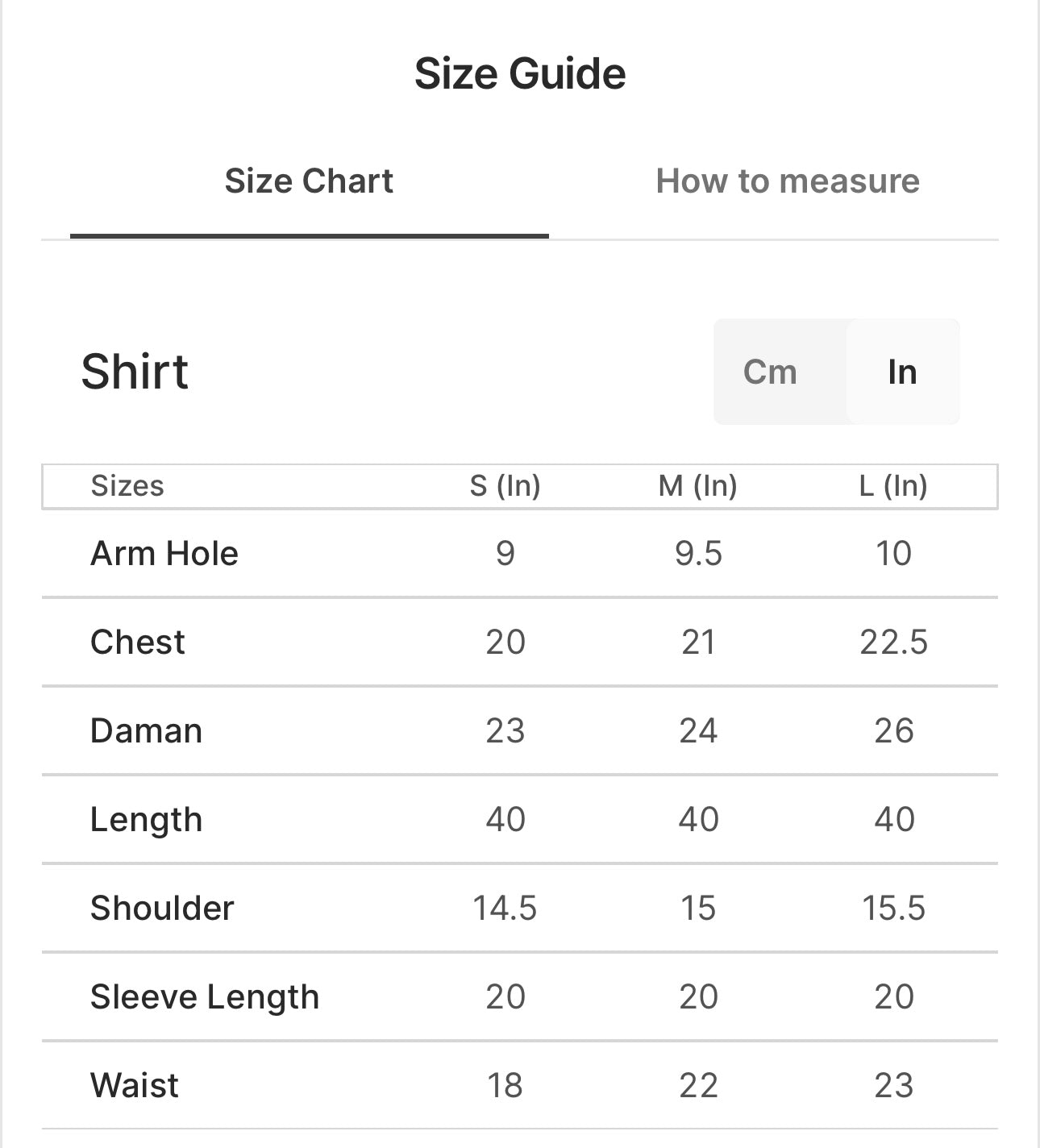Select the In unit option
1040x1148 pixels.
pyautogui.click(x=902, y=372)
